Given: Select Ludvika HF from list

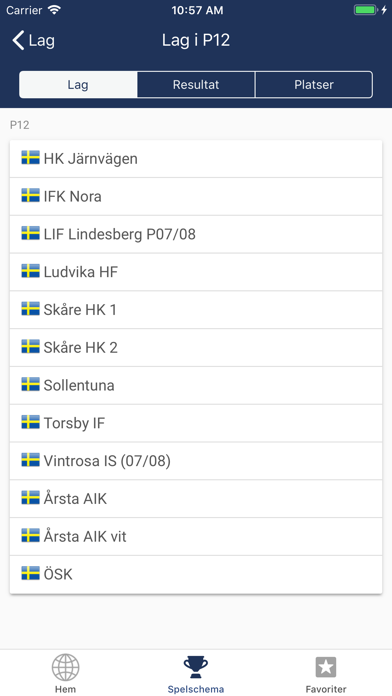Looking at the screenshot, I should click(196, 272).
